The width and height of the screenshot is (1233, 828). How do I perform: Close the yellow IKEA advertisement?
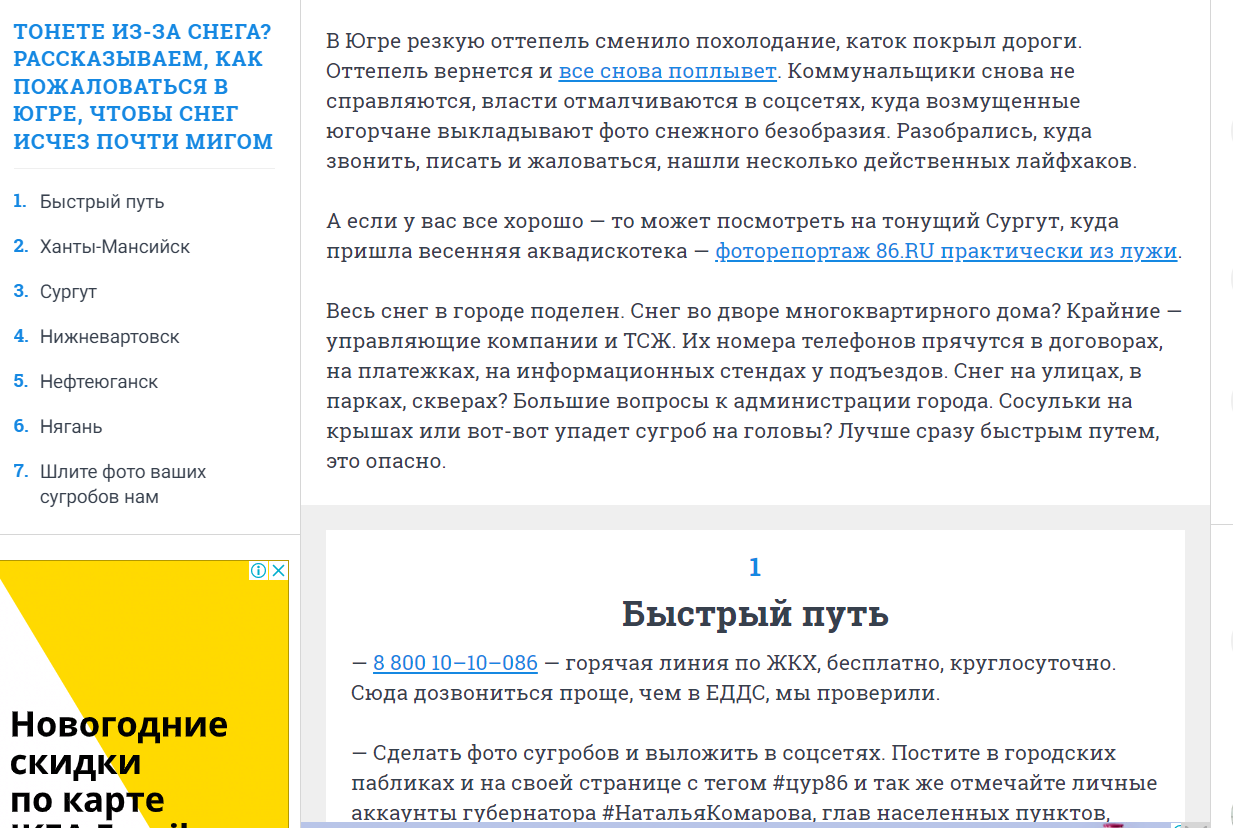click(279, 571)
